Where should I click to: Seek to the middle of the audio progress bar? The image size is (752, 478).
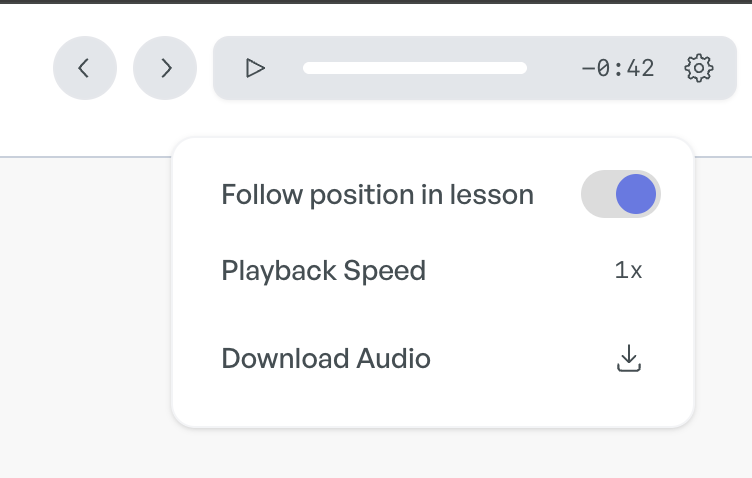(415, 68)
